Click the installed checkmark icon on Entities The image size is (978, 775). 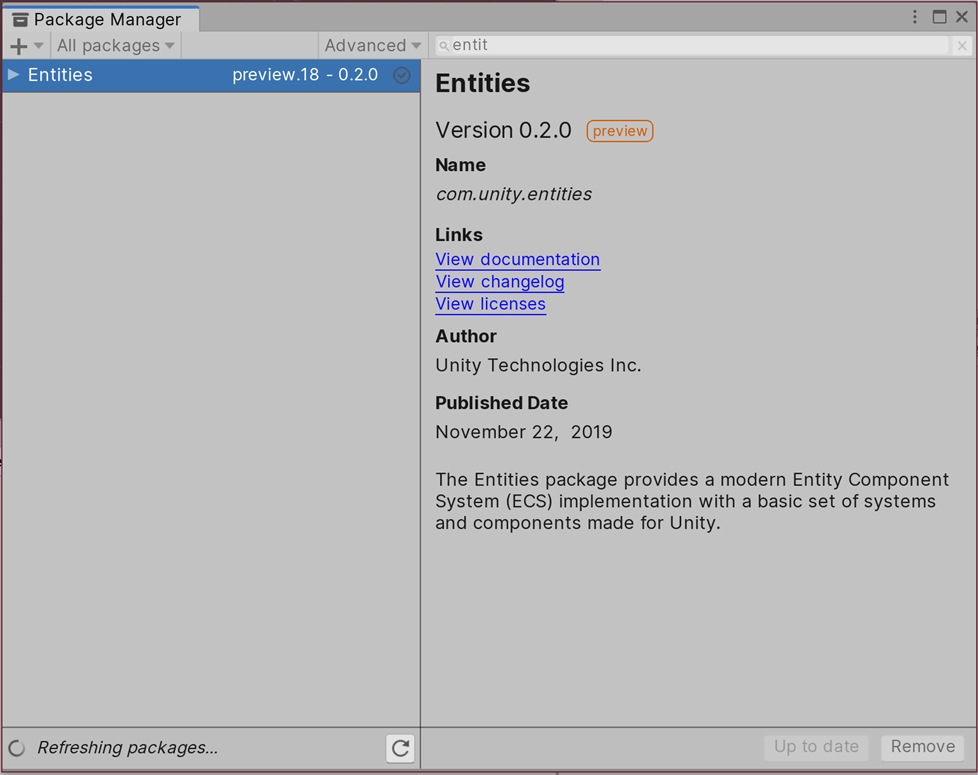click(x=402, y=75)
